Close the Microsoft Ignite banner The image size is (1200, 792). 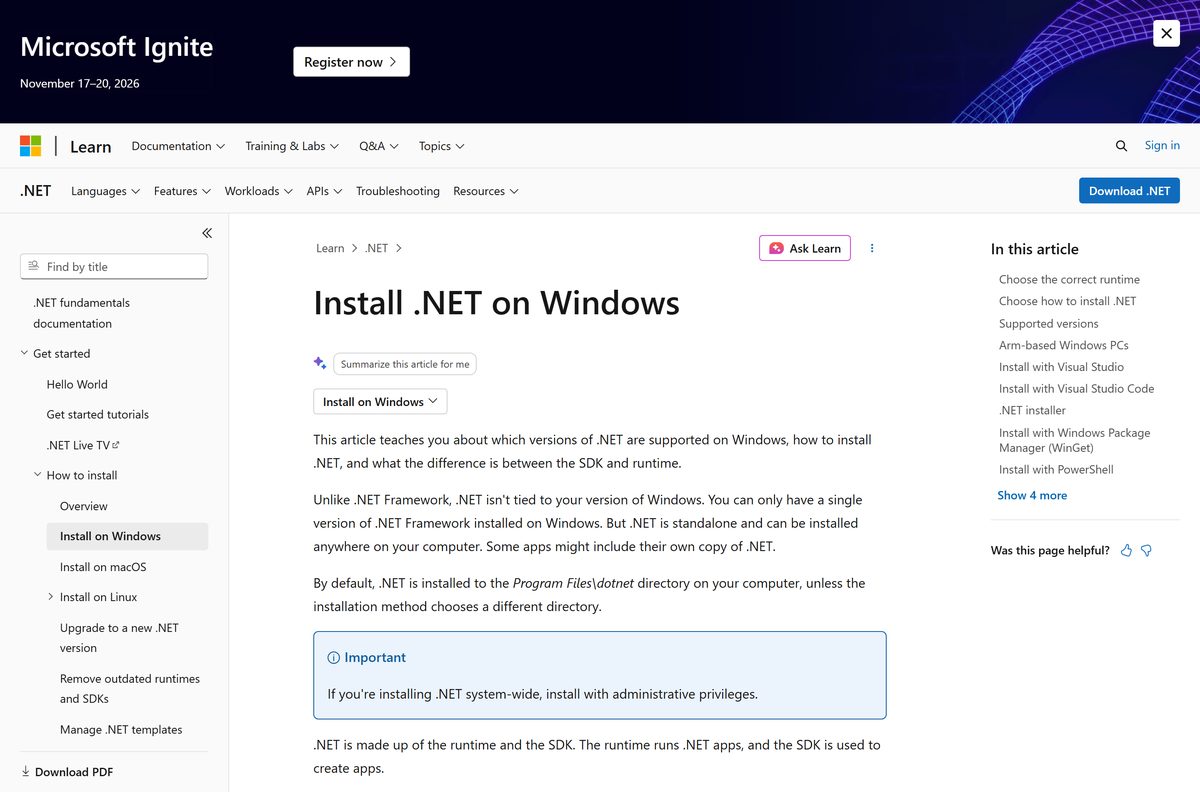1166,33
